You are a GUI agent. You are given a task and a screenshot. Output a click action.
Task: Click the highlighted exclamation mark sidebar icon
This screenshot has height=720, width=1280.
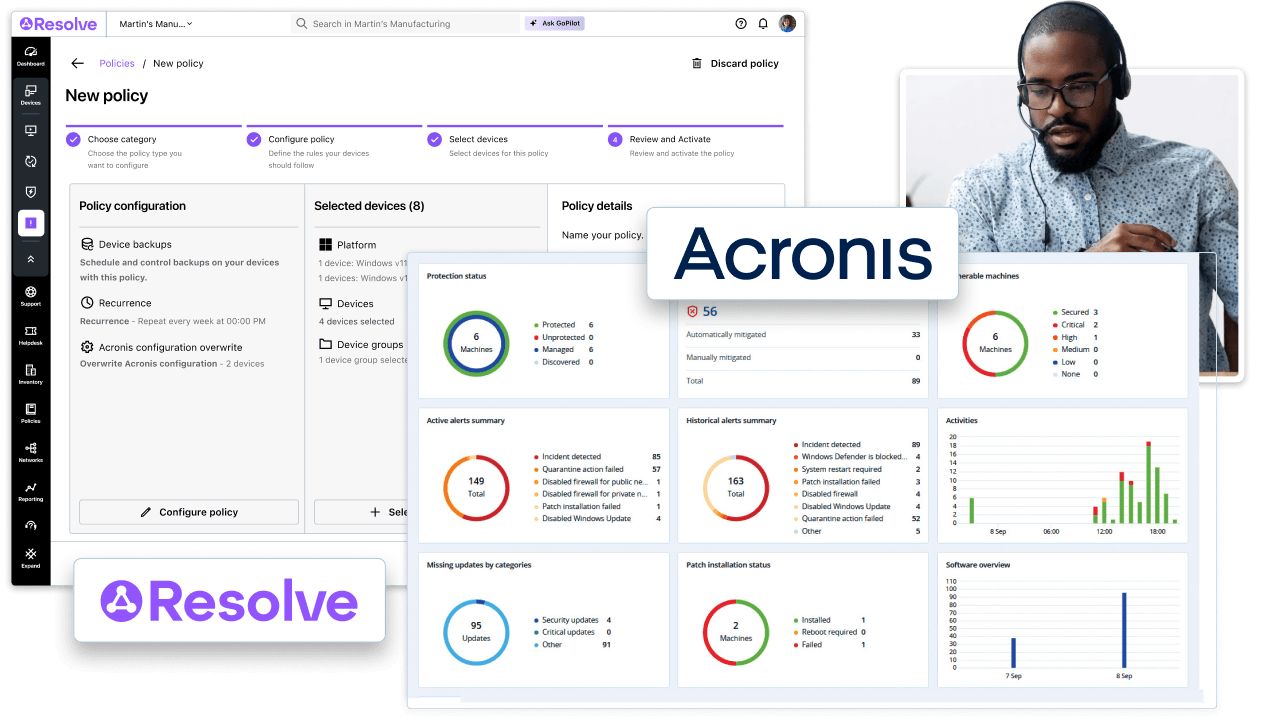(30, 223)
